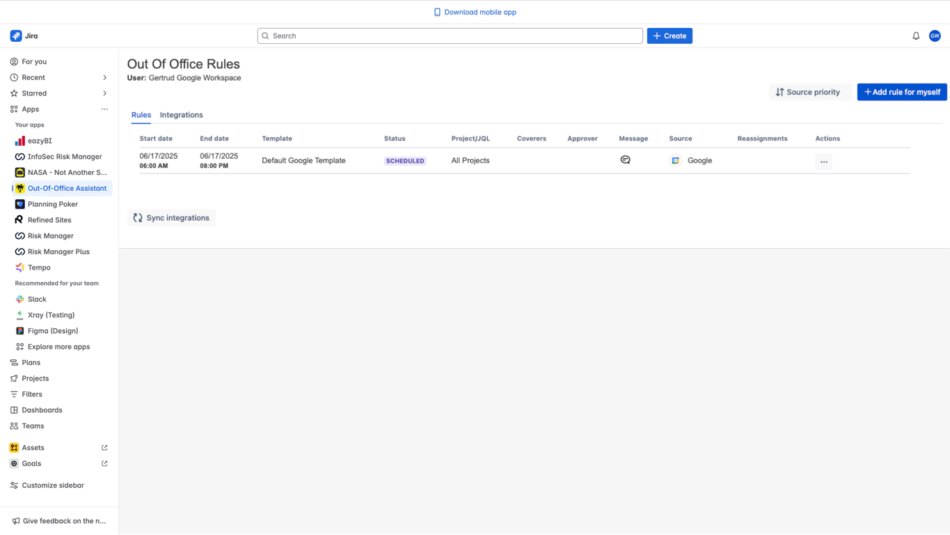Click the message bubble icon in rule row
The height and width of the screenshot is (535, 950).
625,160
